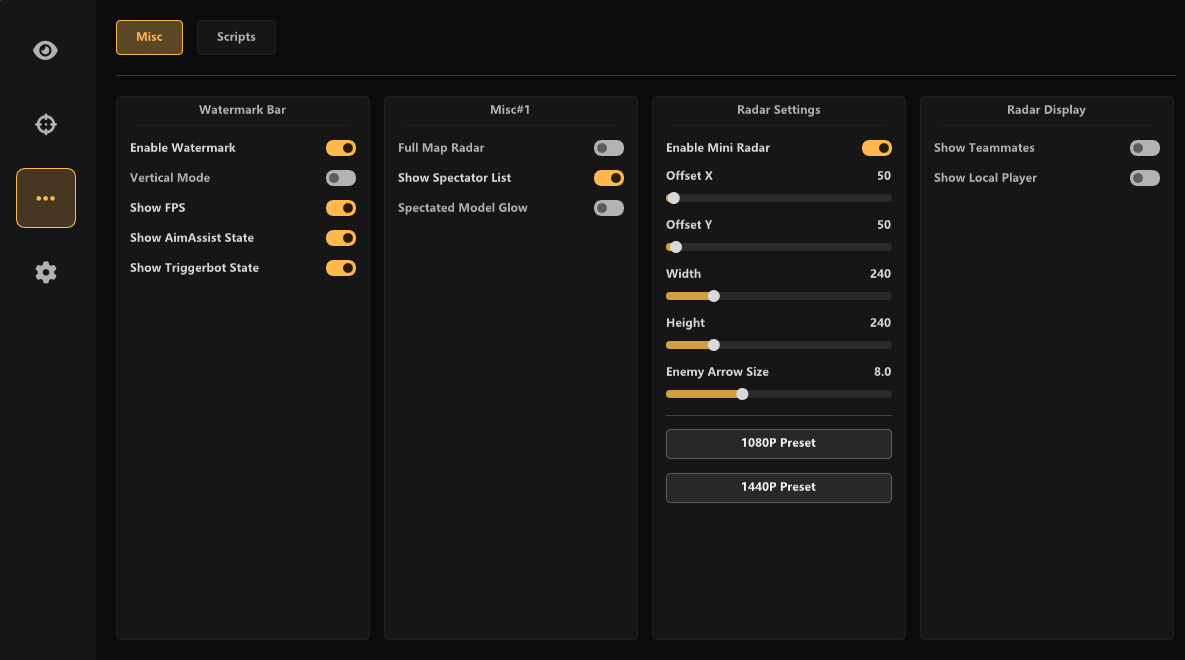Click the Offset Y slider track
This screenshot has height=660, width=1185.
778,247
